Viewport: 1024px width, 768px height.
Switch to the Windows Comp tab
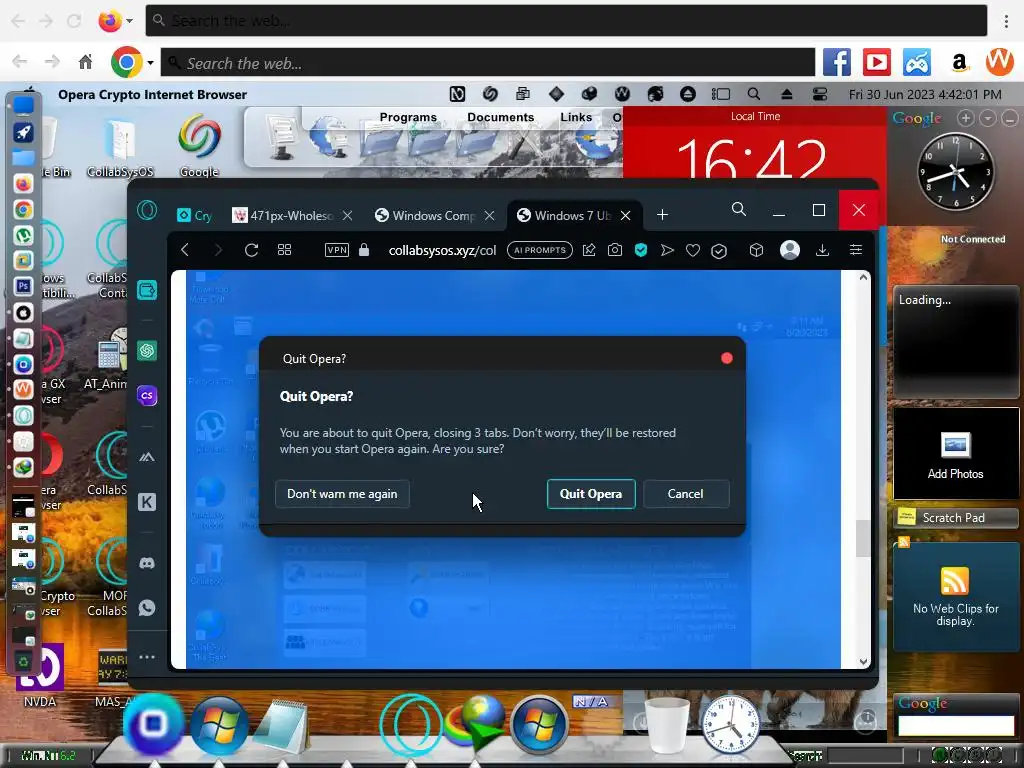click(x=427, y=216)
